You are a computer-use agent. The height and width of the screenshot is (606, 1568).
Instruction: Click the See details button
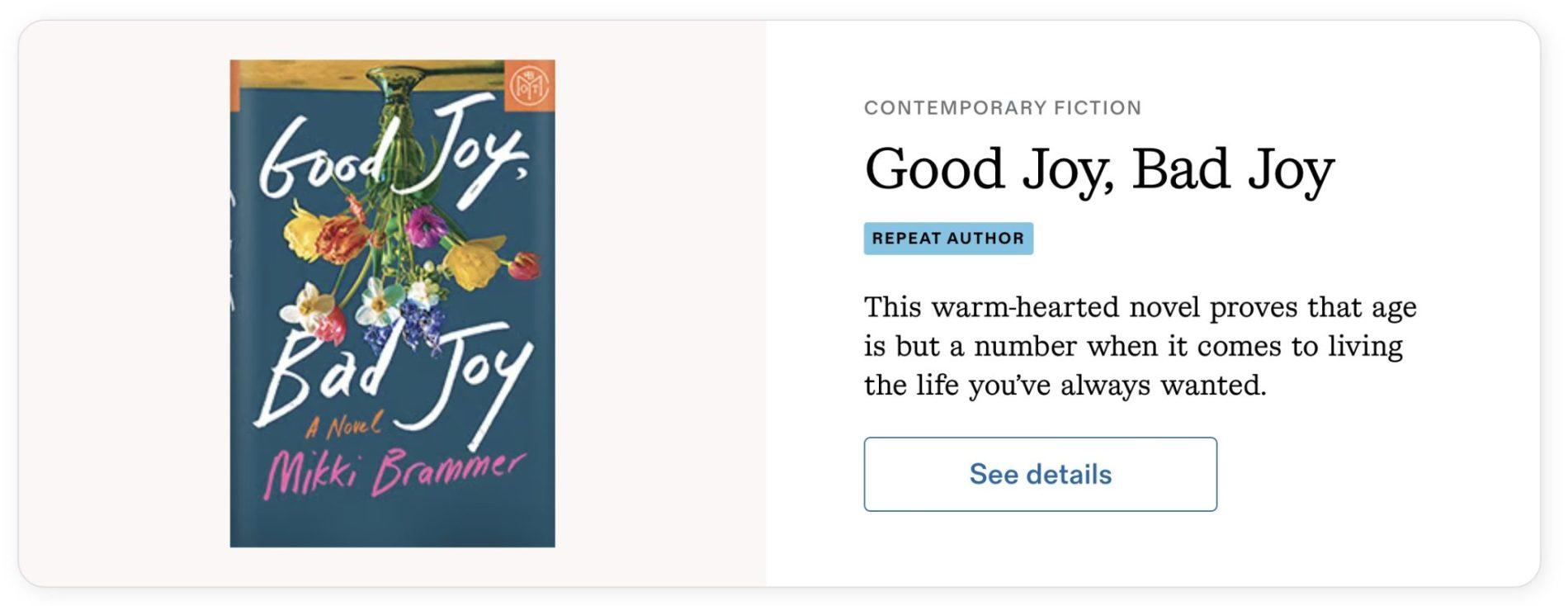pyautogui.click(x=1040, y=474)
